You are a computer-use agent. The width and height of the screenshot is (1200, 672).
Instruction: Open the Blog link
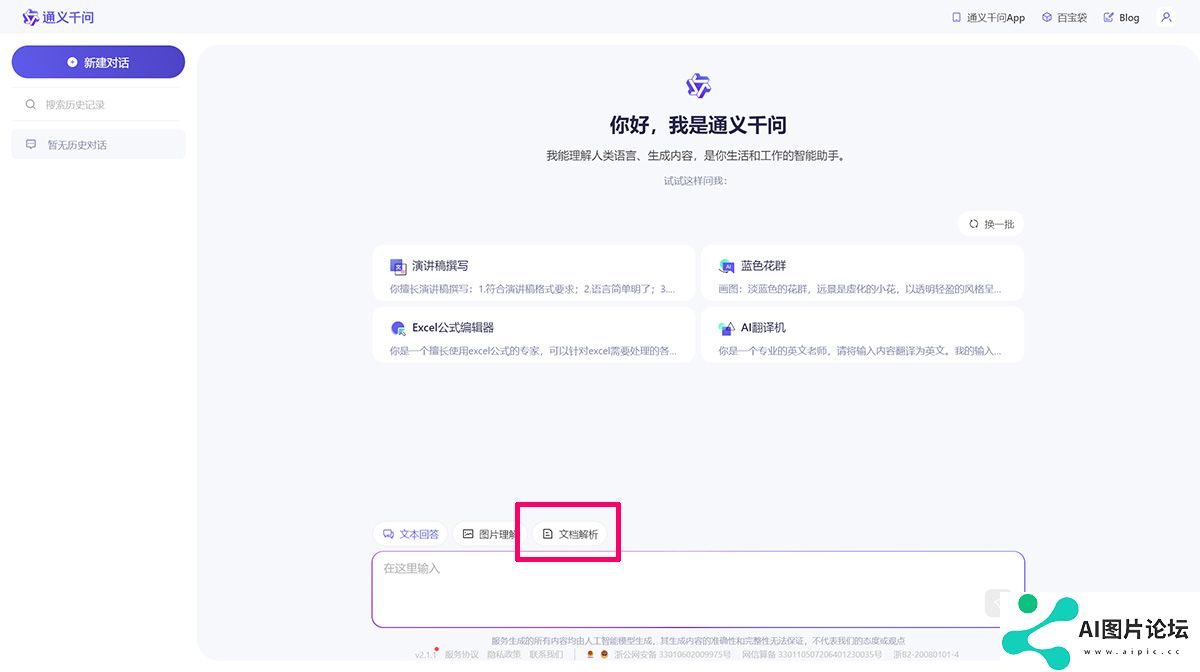(x=1121, y=17)
